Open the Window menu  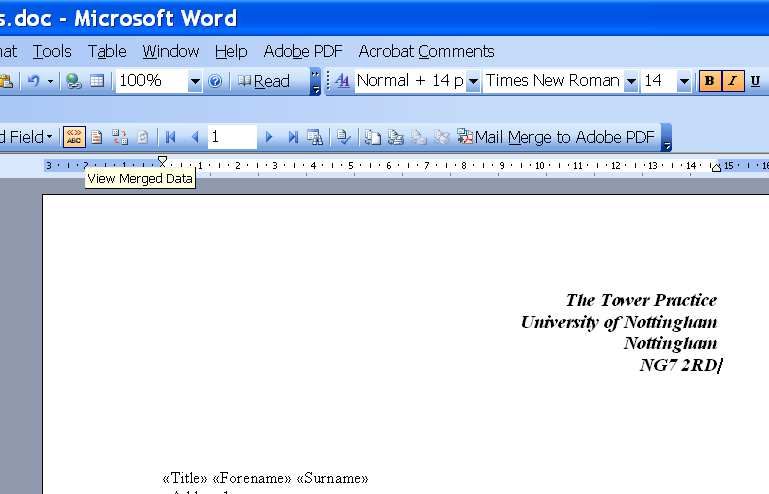pyautogui.click(x=171, y=52)
